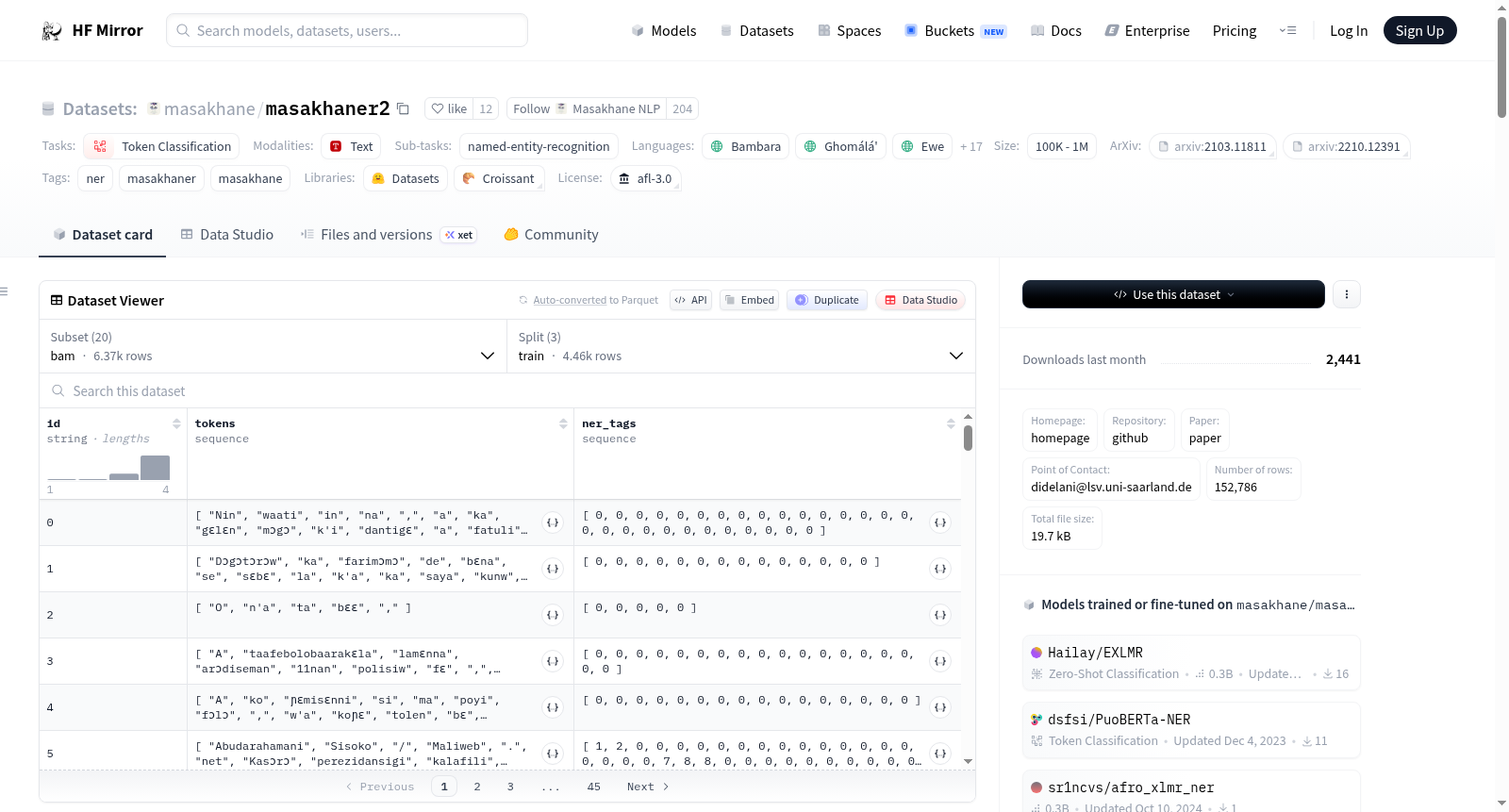Open the three-dot options menu beside Use this dataset
This screenshot has height=812, width=1509.
(1346, 294)
